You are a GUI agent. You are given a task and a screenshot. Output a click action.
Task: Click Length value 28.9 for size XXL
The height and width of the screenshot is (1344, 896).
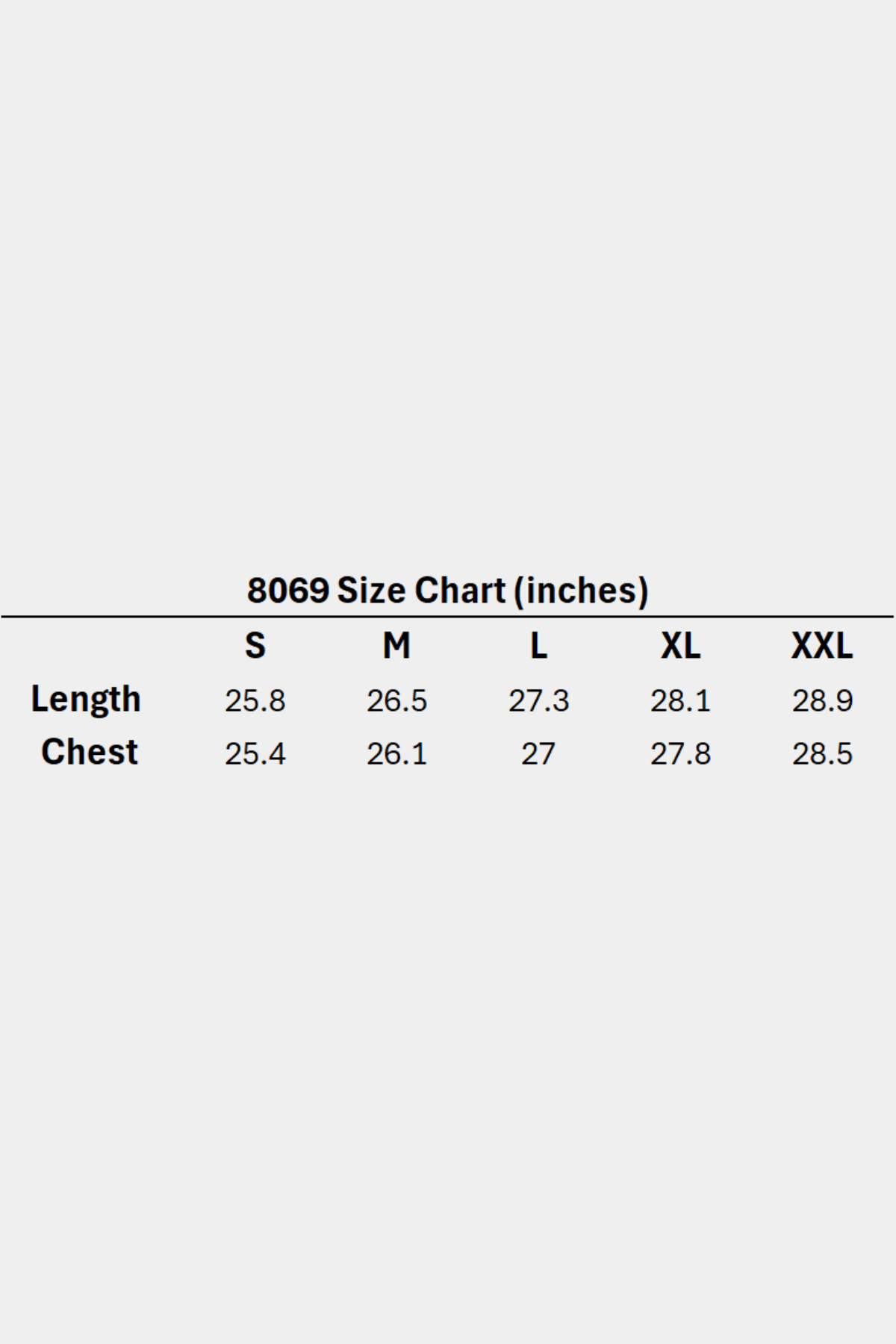822,701
